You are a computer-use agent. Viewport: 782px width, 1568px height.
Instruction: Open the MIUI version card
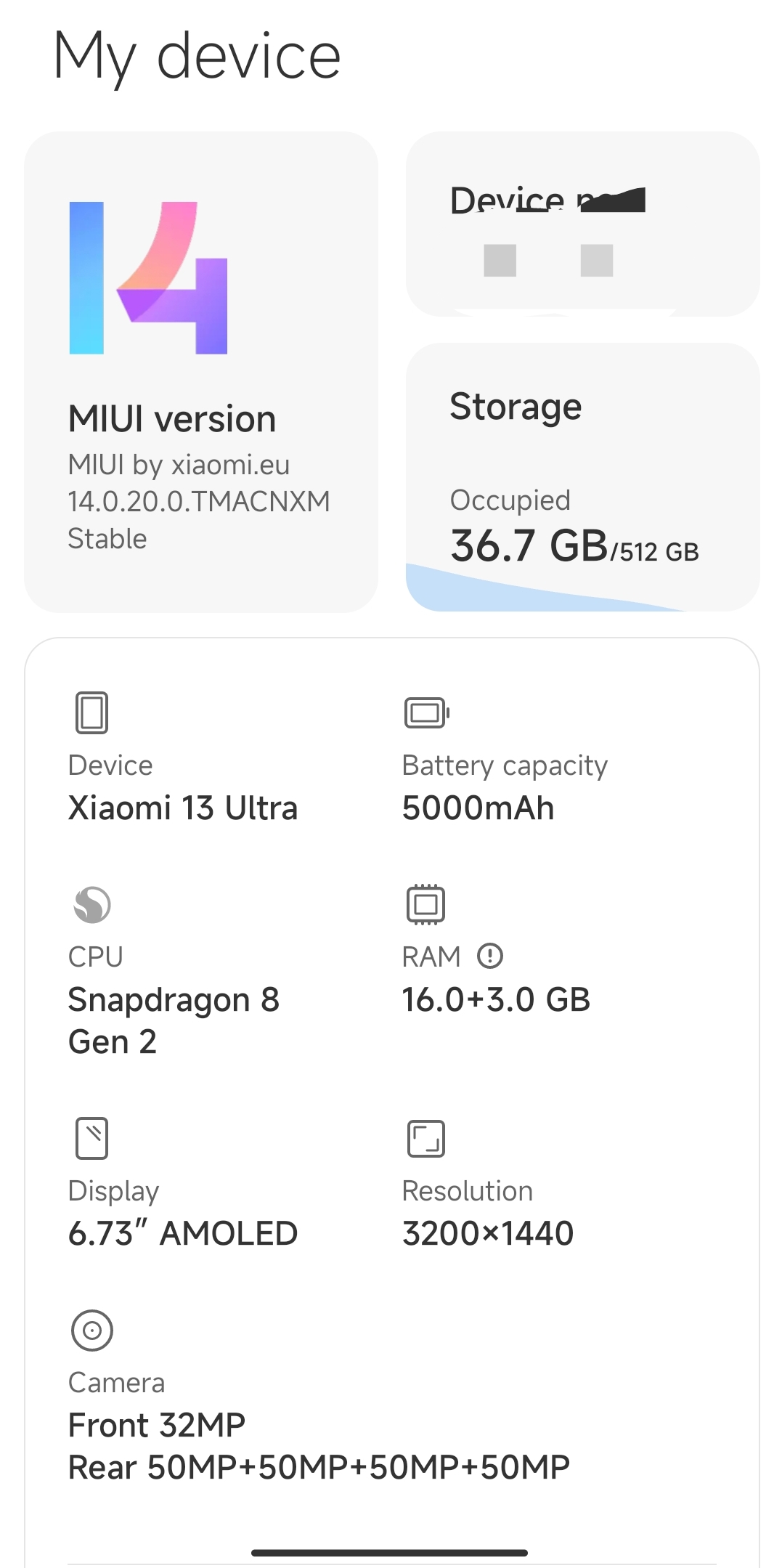pos(201,372)
